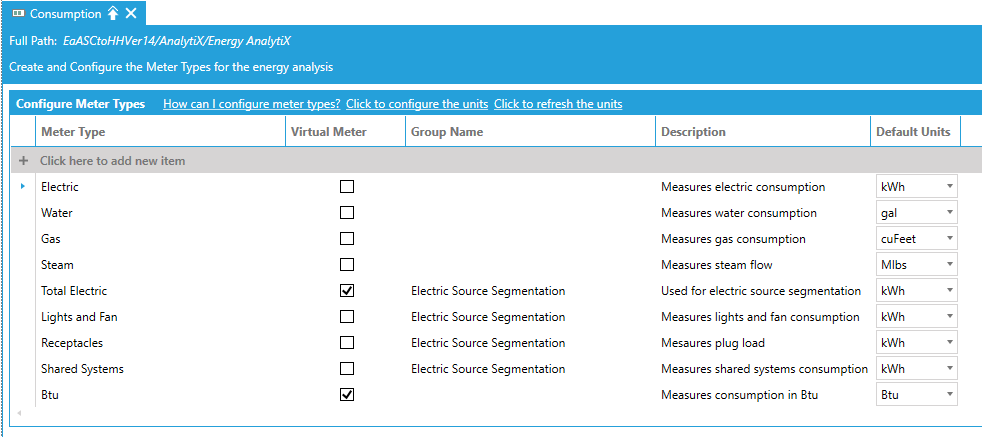Close the Consumption tab
The image size is (982, 437).
(x=131, y=14)
